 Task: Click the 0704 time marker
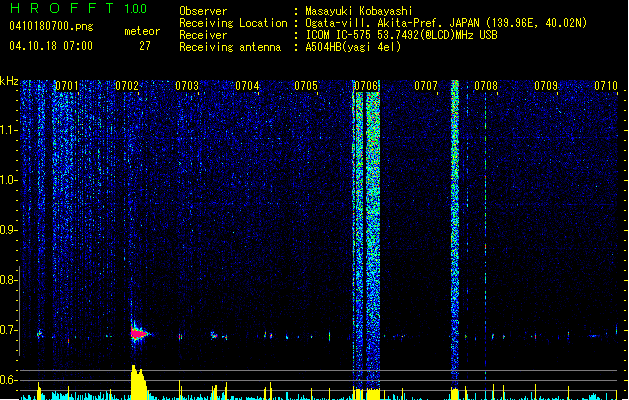[x=247, y=86]
